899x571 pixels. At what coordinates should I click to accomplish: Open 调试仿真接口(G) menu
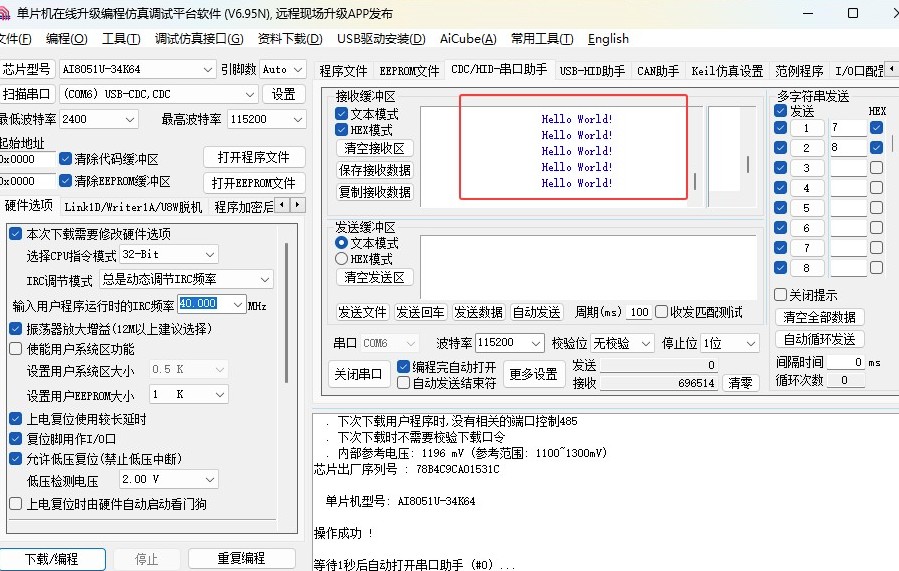pyautogui.click(x=199, y=39)
